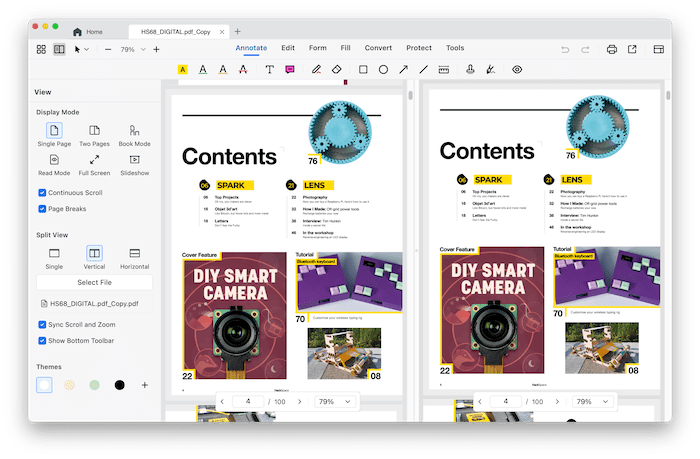Select the eraser tool
This screenshot has width=700, height=459.
(337, 70)
